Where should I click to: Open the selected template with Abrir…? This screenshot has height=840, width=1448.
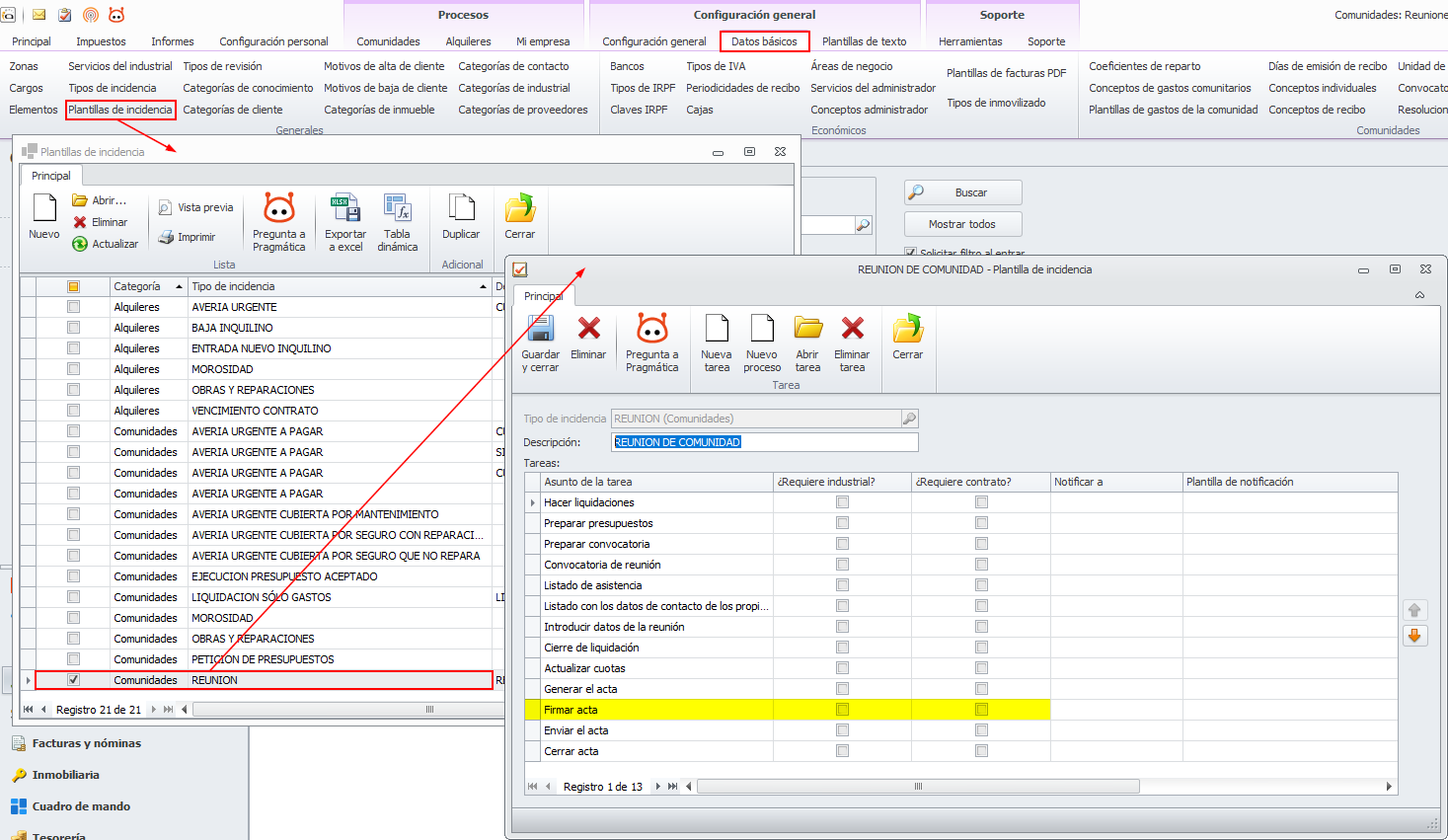[100, 200]
